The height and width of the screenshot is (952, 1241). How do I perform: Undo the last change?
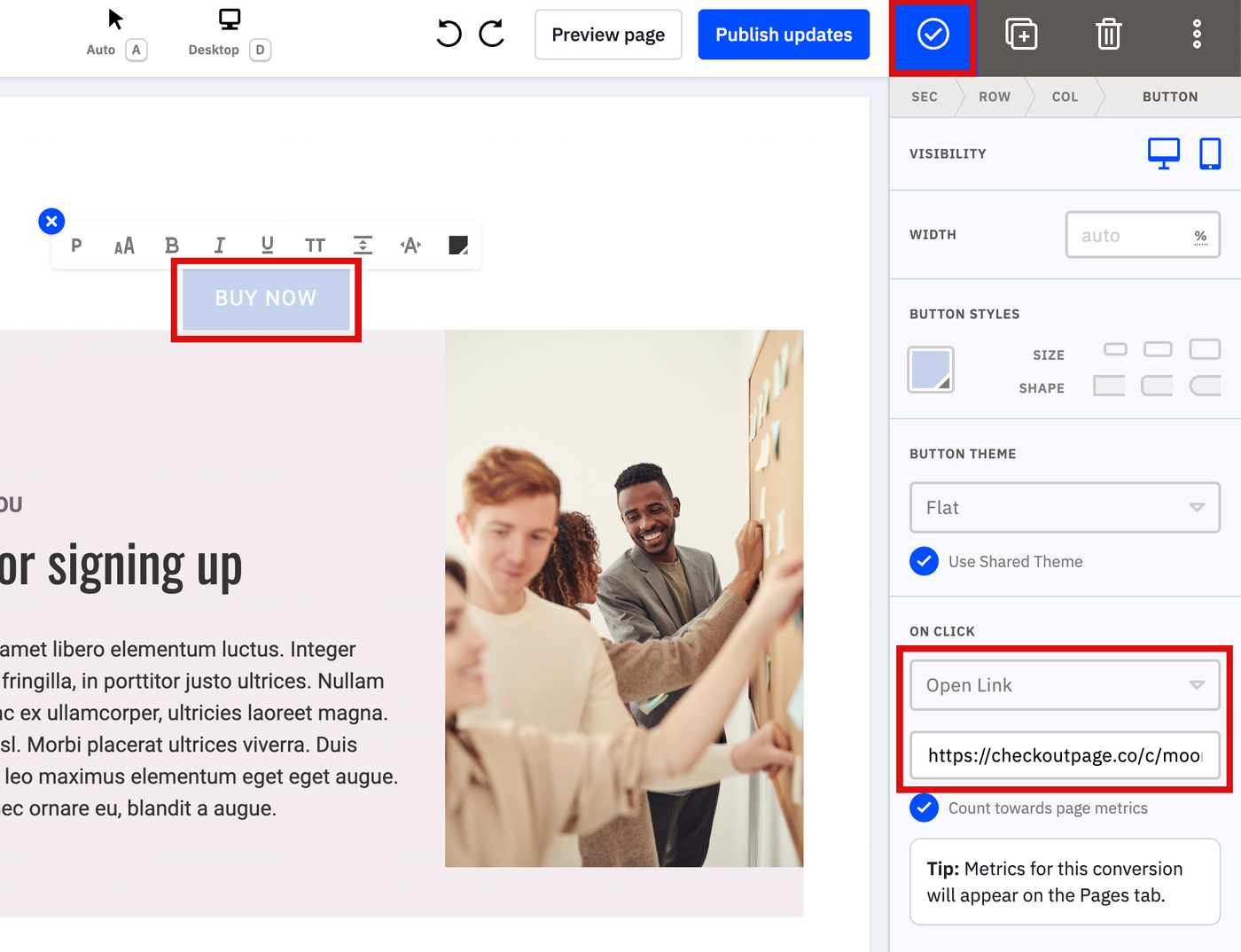(449, 35)
